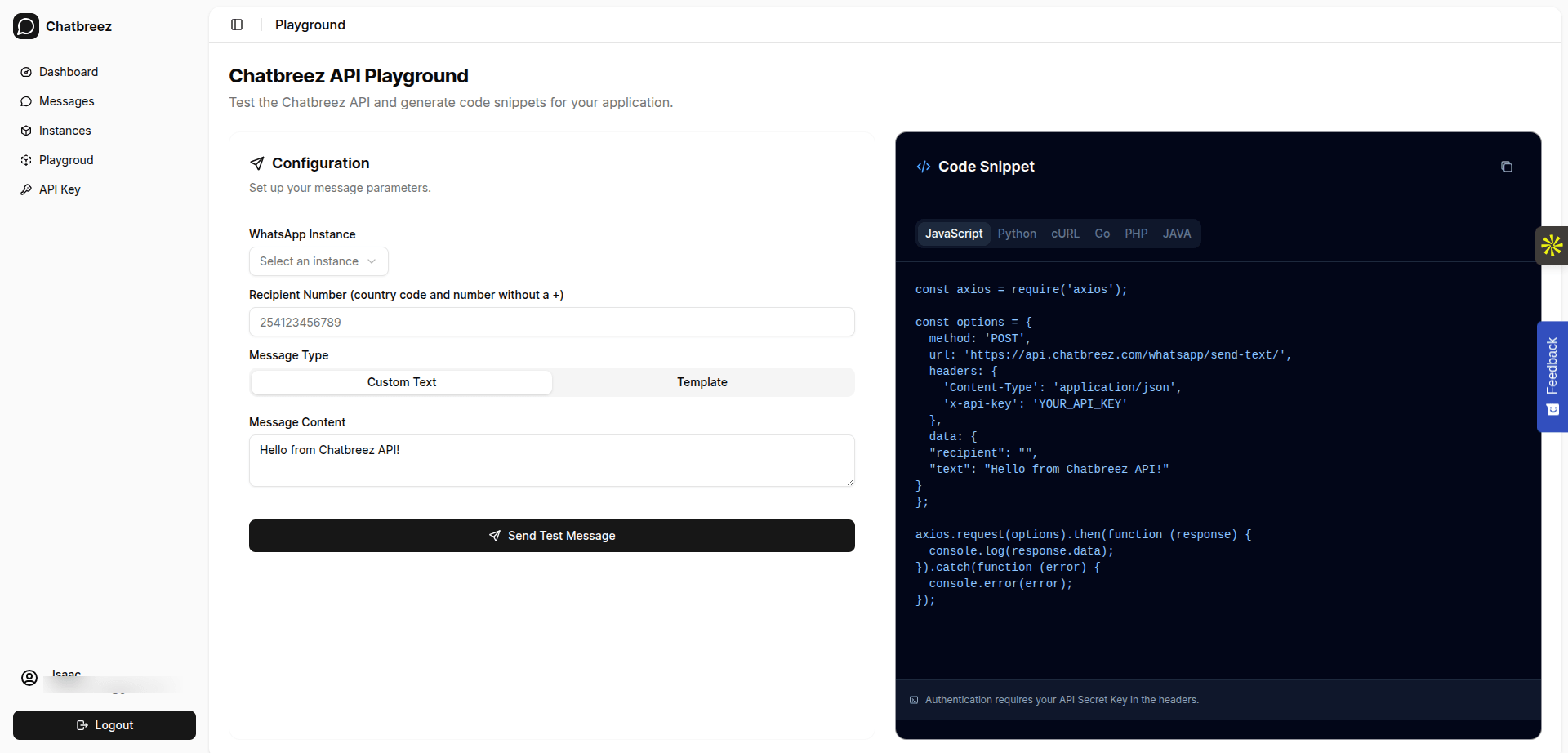Click the Recipient Number input field
This screenshot has height=753, width=1568.
[x=552, y=322]
